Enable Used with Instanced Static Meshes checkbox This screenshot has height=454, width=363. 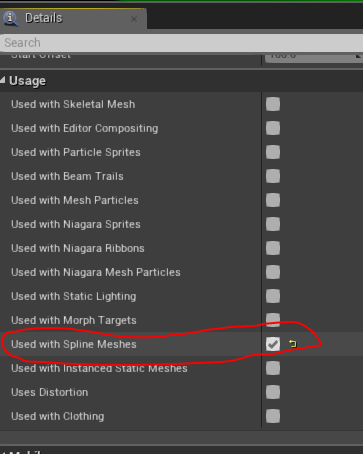(273, 368)
